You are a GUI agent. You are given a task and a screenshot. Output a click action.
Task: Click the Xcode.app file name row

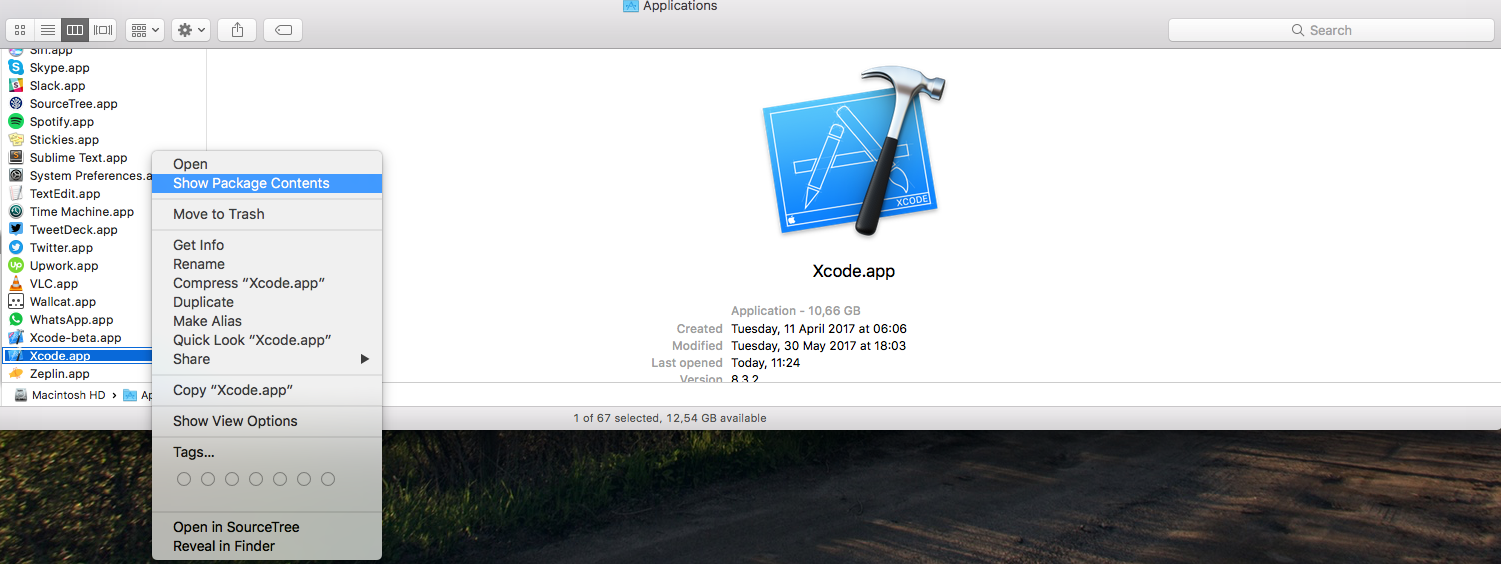(x=77, y=356)
